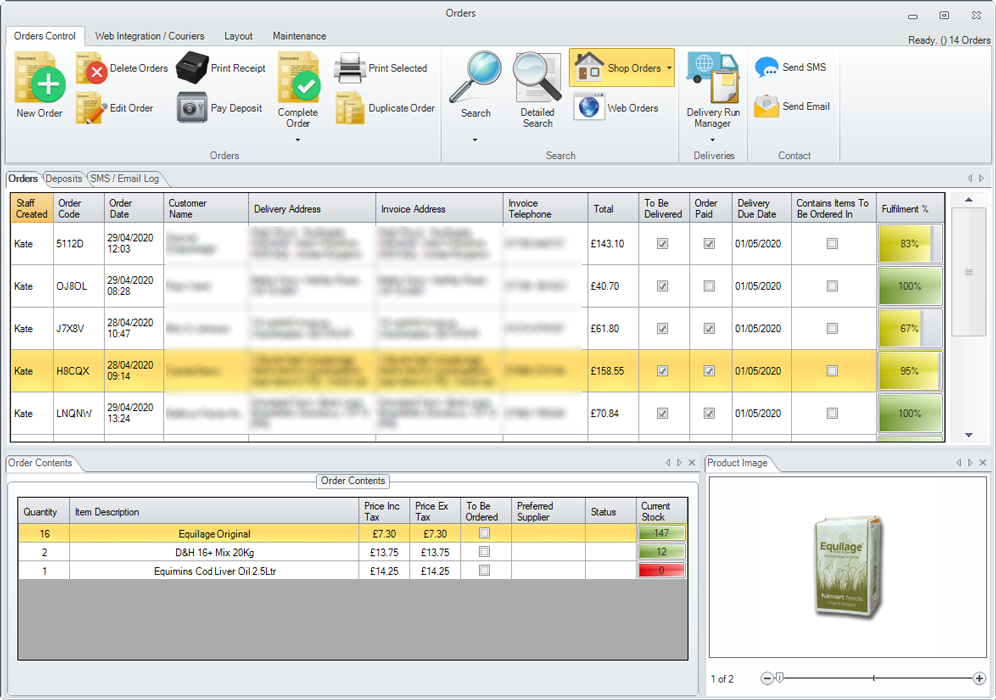Expand the Shop Orders dropdown arrow
This screenshot has height=700, width=996.
[669, 69]
